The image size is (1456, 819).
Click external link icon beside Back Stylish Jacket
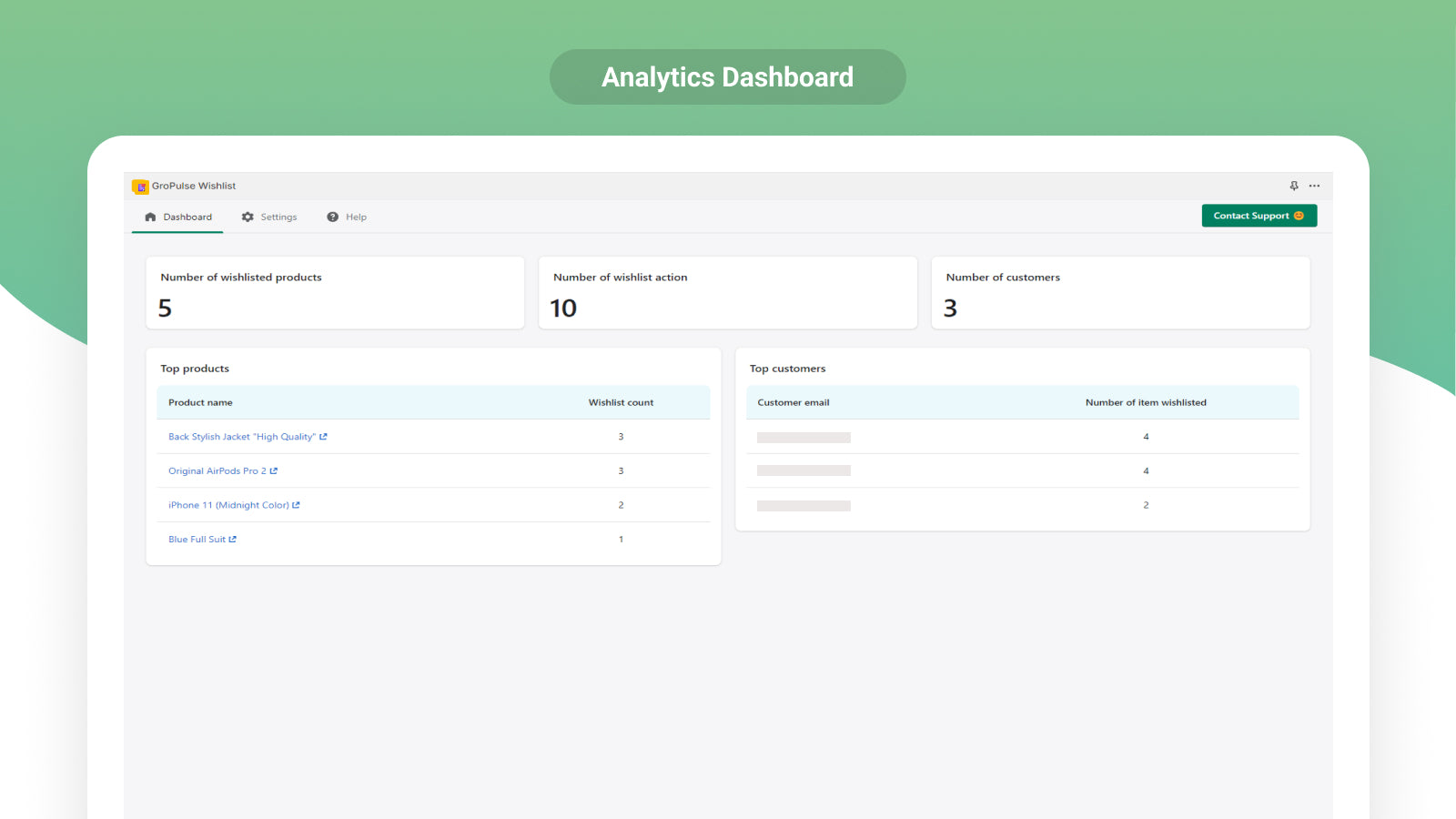click(x=323, y=437)
